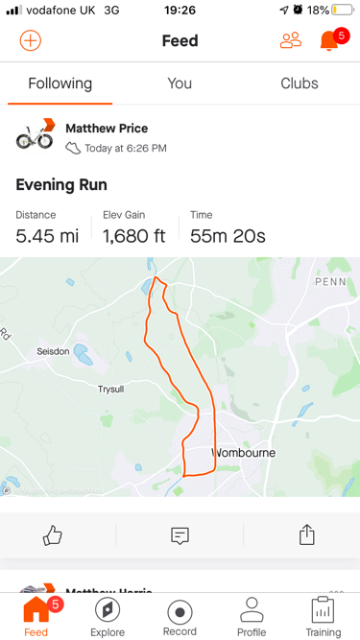Open the Profile tab
Viewport: 360px width, 640px height.
(251, 616)
